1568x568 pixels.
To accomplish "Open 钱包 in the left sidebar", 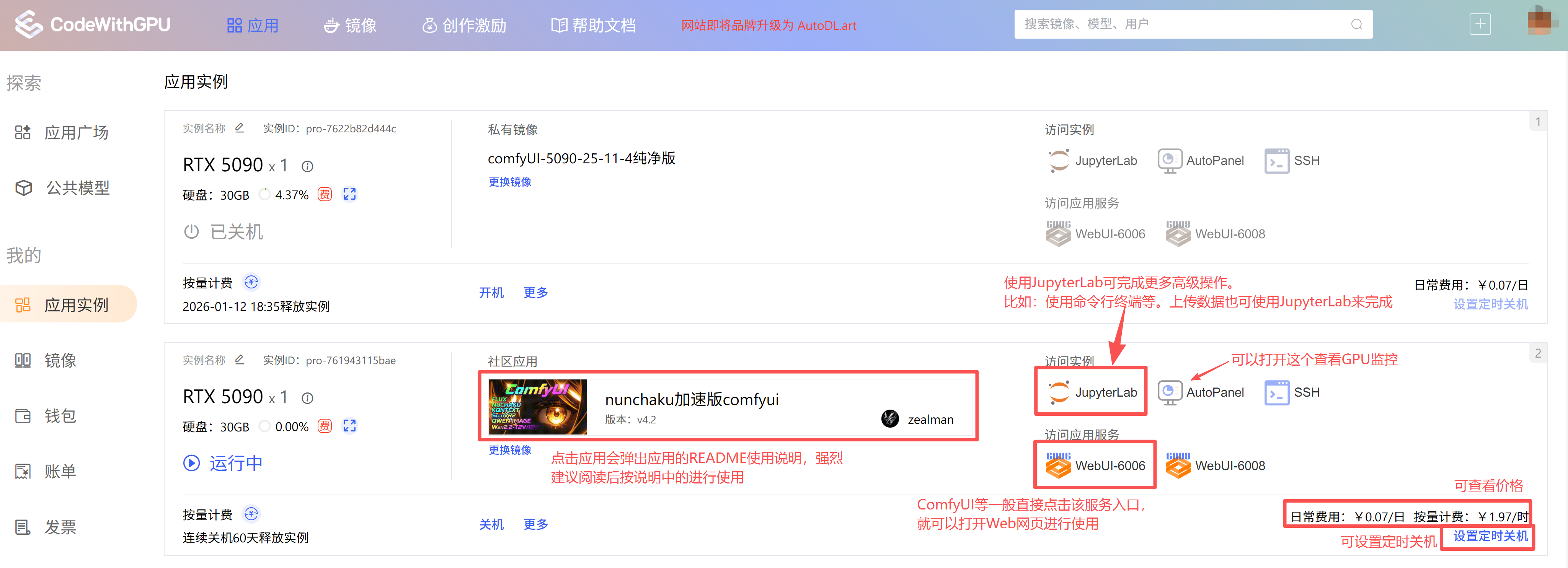I will pos(60,416).
